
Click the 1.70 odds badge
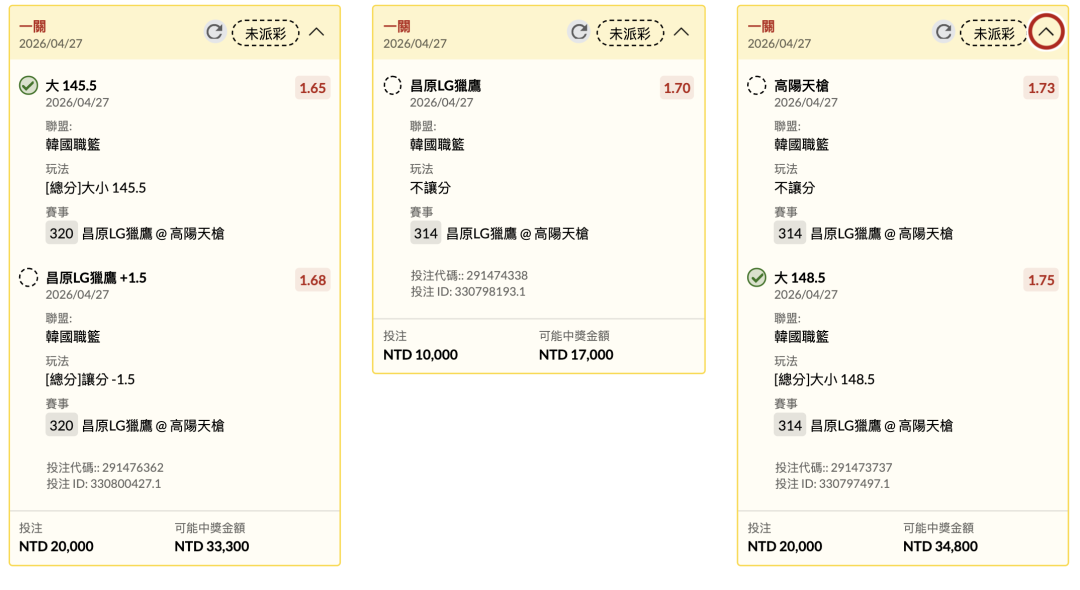coord(677,88)
